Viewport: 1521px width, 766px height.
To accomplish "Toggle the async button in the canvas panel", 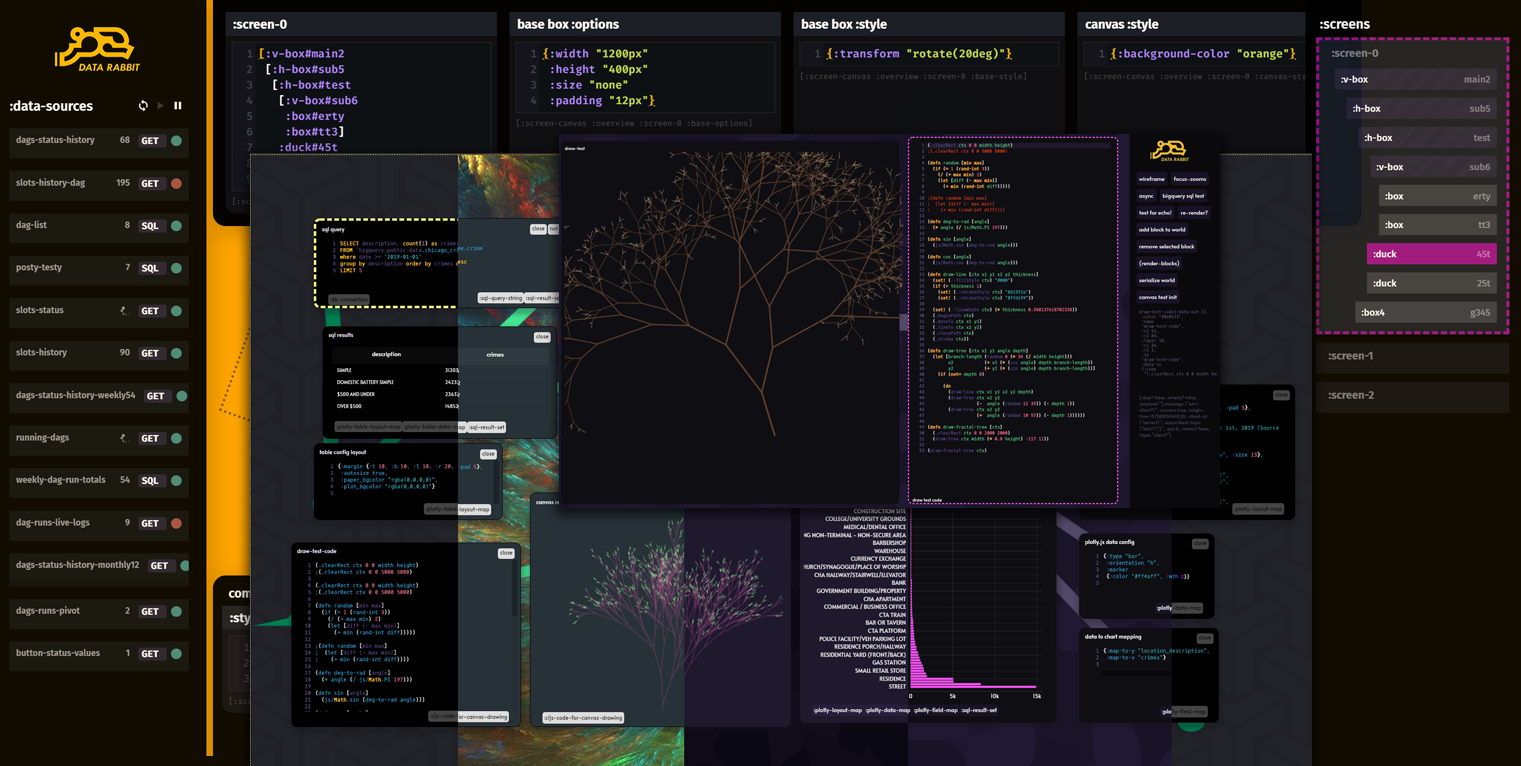I will (x=1146, y=196).
